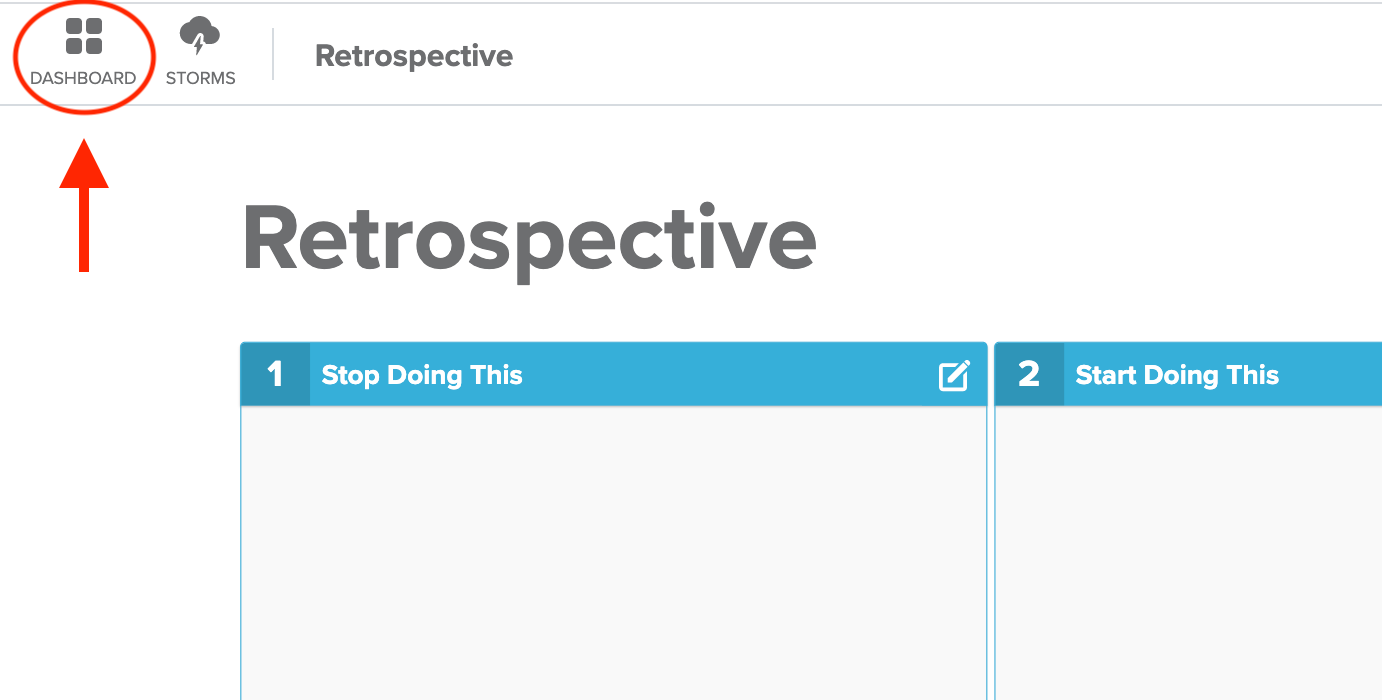Click the Stop Doing This column title

(422, 375)
